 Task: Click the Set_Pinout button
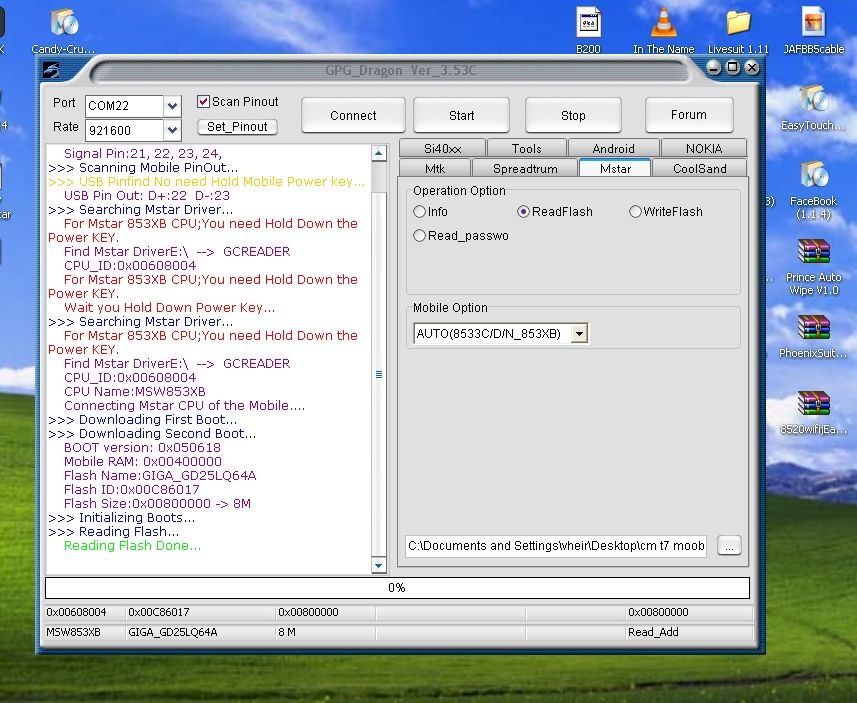tap(237, 127)
